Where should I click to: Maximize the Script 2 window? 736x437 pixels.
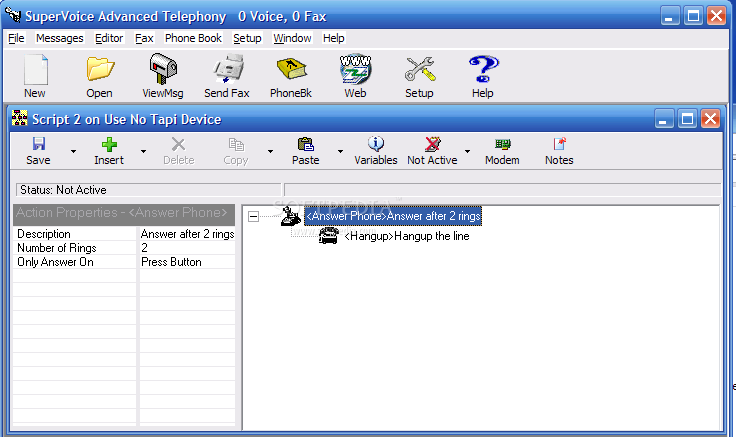click(687, 119)
